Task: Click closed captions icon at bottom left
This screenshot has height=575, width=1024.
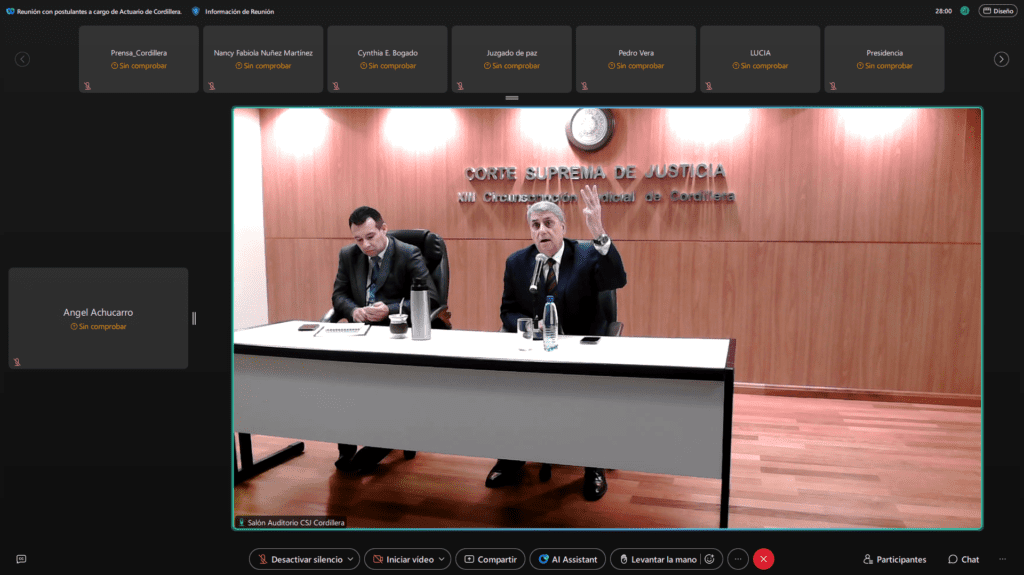Action: coord(21,559)
